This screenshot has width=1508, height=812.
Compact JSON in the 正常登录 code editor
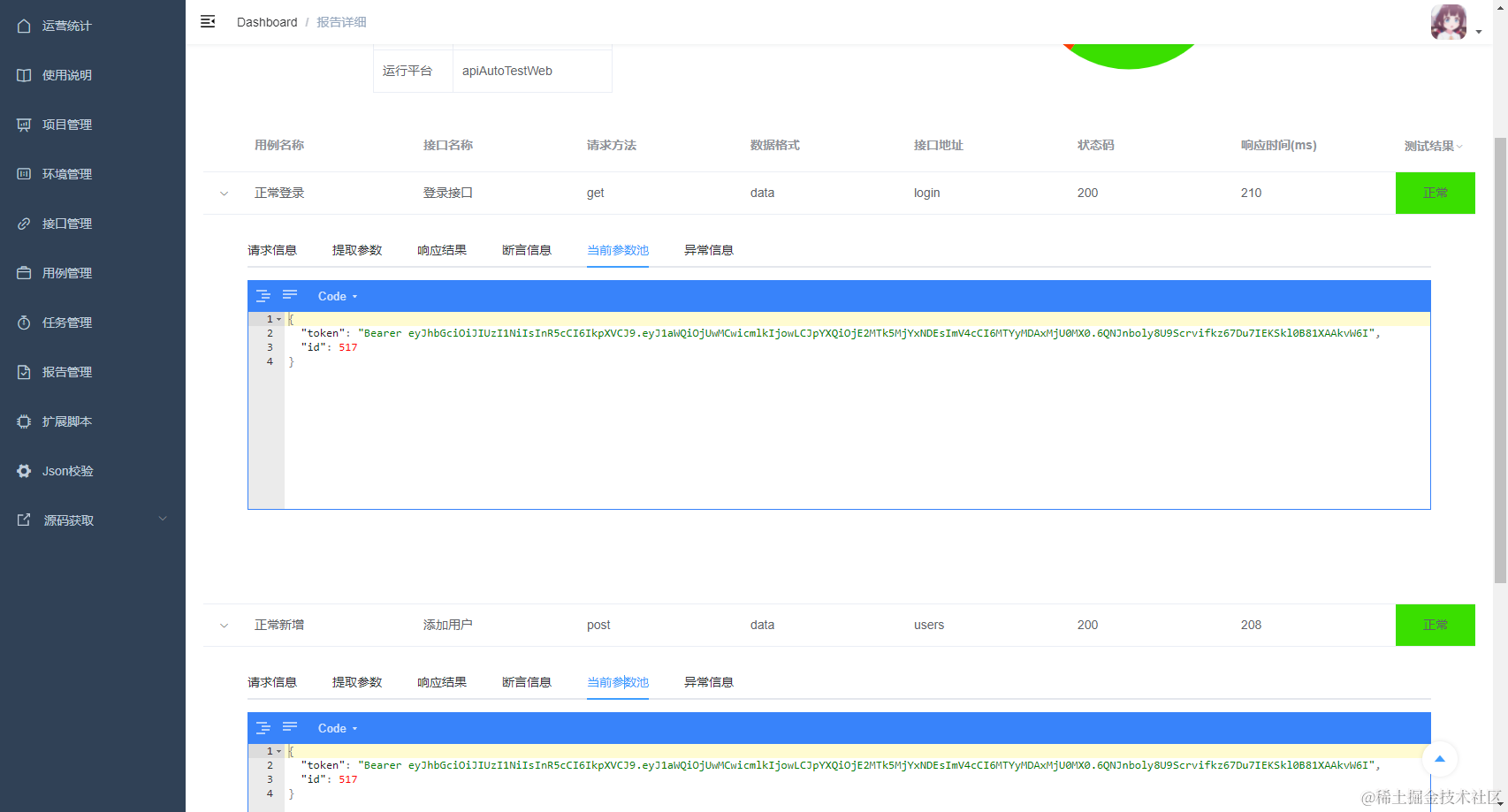pos(290,294)
